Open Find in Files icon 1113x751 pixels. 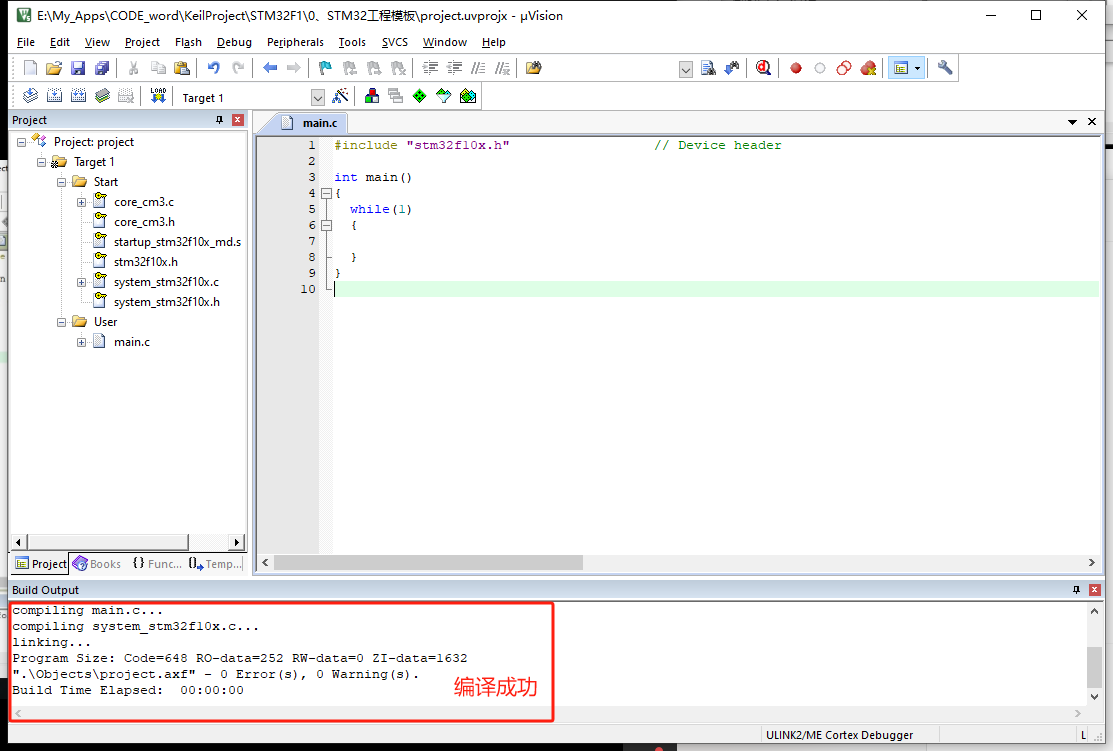coord(533,68)
